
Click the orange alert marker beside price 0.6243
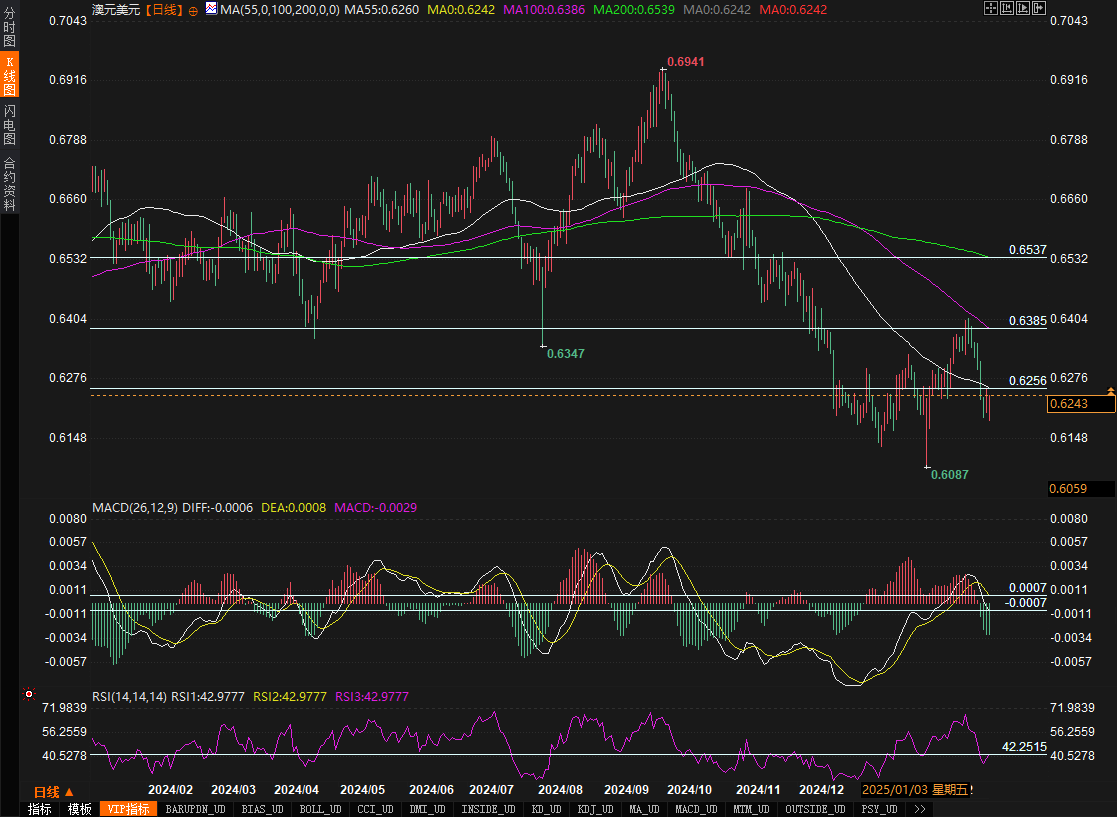1110,388
